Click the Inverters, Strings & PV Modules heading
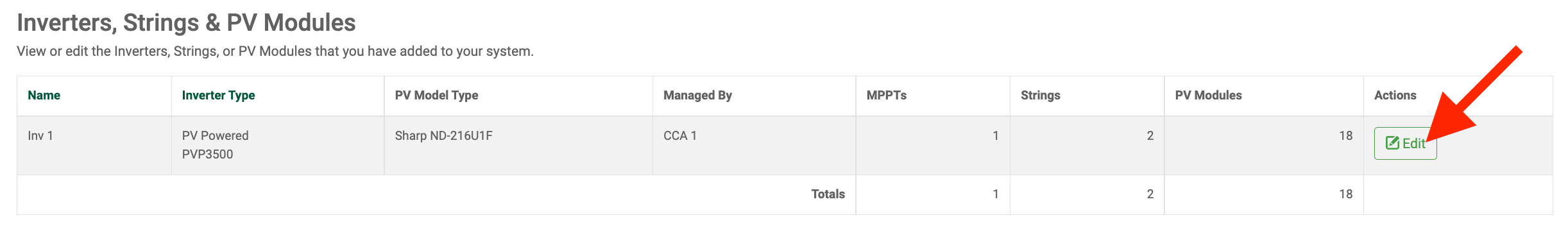 [x=186, y=22]
